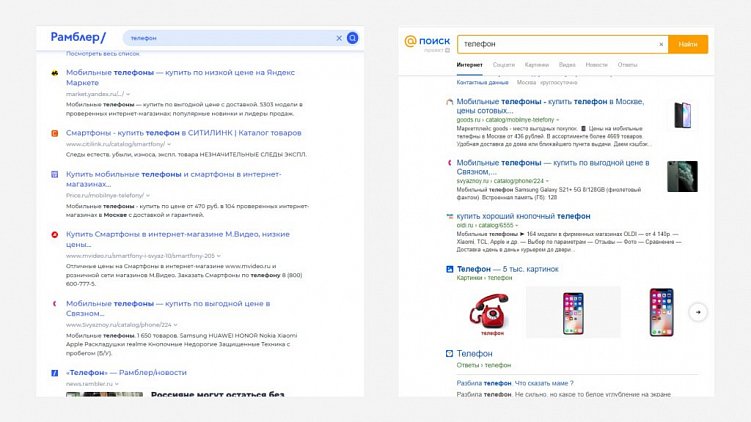Click the middle iPhone image thumbnail
Screen dimensions: 751x422
[x=573, y=313]
